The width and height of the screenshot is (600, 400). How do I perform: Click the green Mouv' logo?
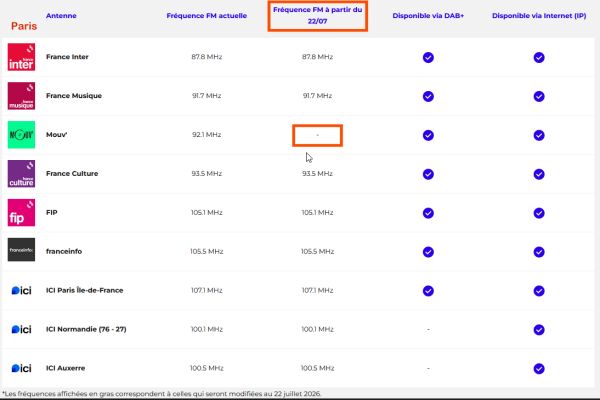(21, 135)
